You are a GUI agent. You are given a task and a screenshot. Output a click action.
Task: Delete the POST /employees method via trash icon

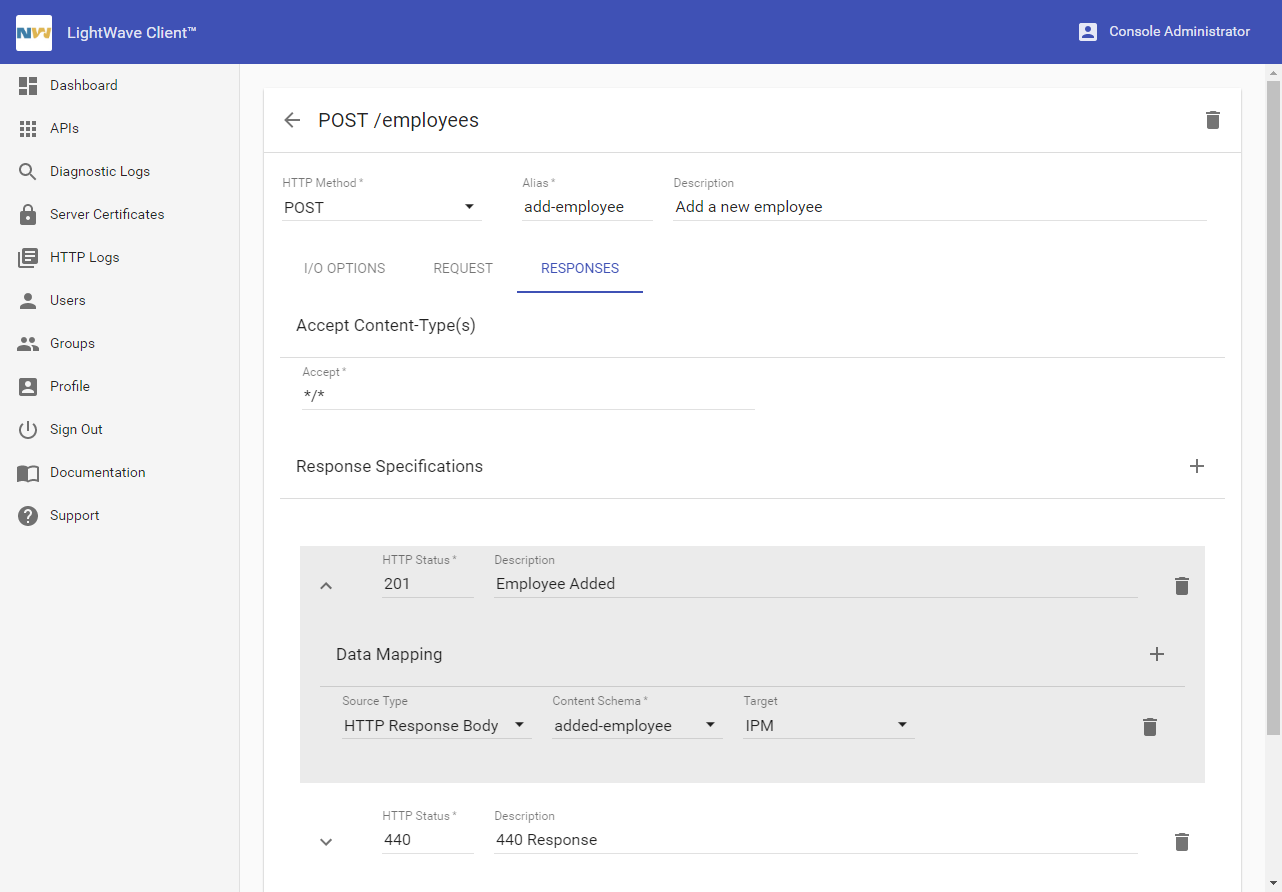click(1212, 120)
